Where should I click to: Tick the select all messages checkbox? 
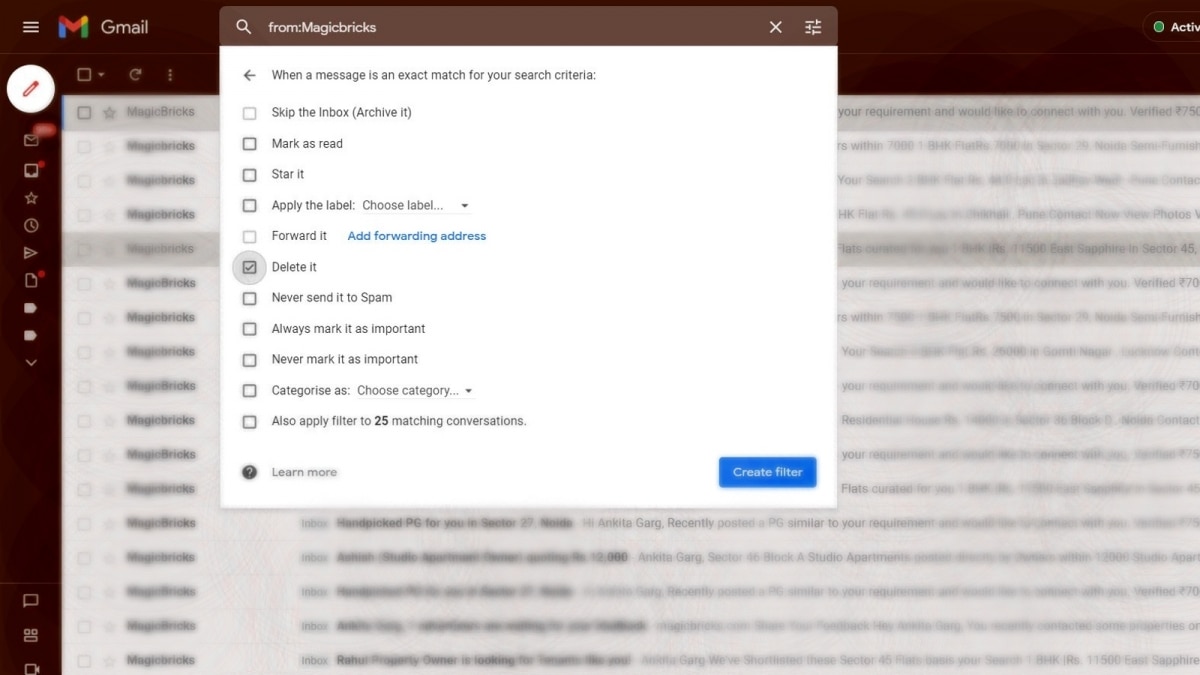[x=84, y=75]
